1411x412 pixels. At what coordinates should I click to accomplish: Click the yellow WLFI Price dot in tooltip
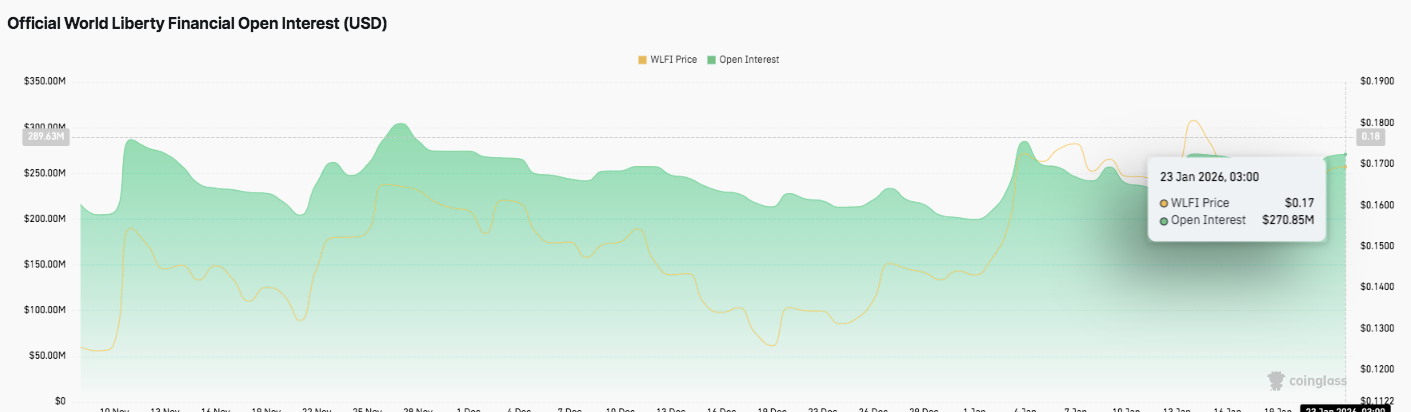pos(1164,203)
